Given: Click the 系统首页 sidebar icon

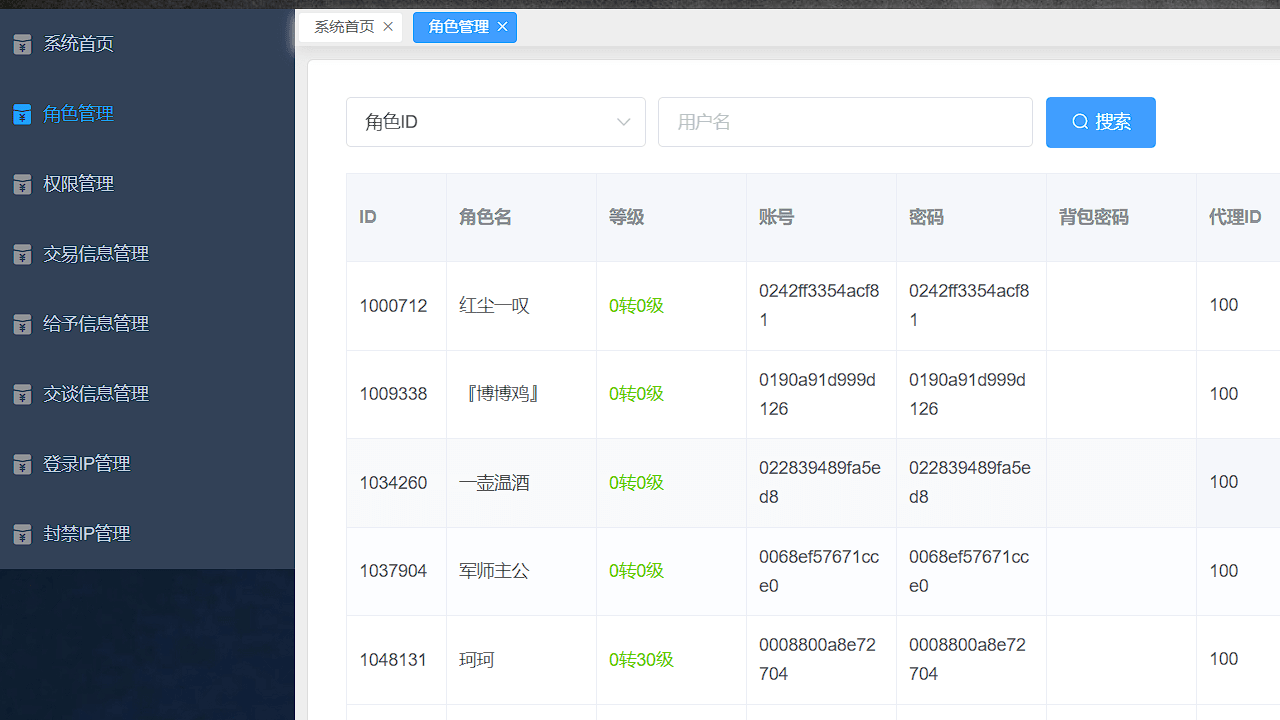Looking at the screenshot, I should click(x=22, y=44).
